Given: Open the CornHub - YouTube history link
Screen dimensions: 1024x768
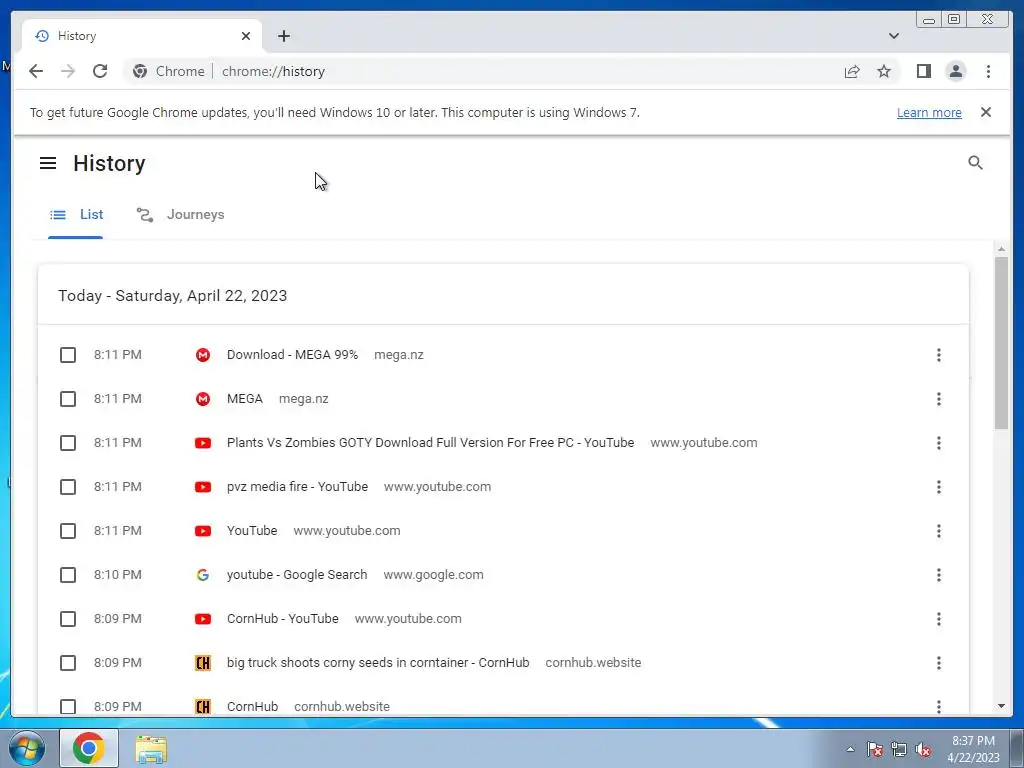Looking at the screenshot, I should 283,618.
